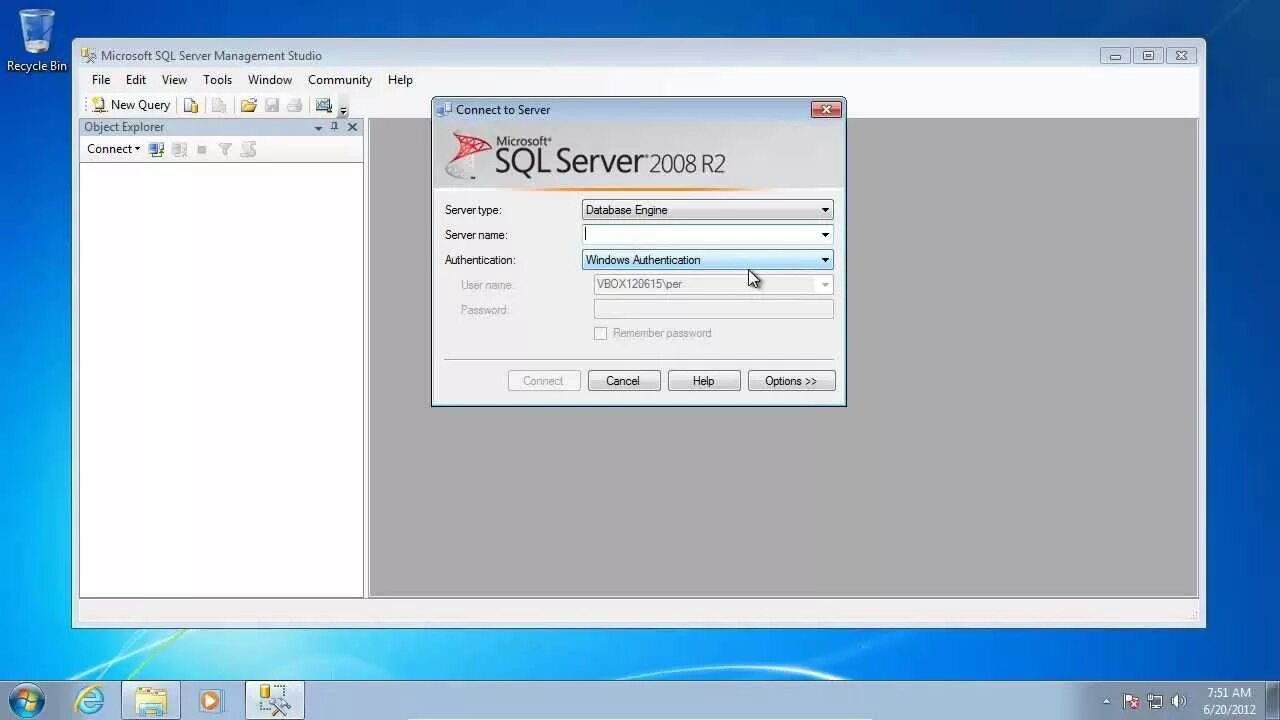Open the Windows Start menu
1280x720 pixels.
[x=27, y=700]
